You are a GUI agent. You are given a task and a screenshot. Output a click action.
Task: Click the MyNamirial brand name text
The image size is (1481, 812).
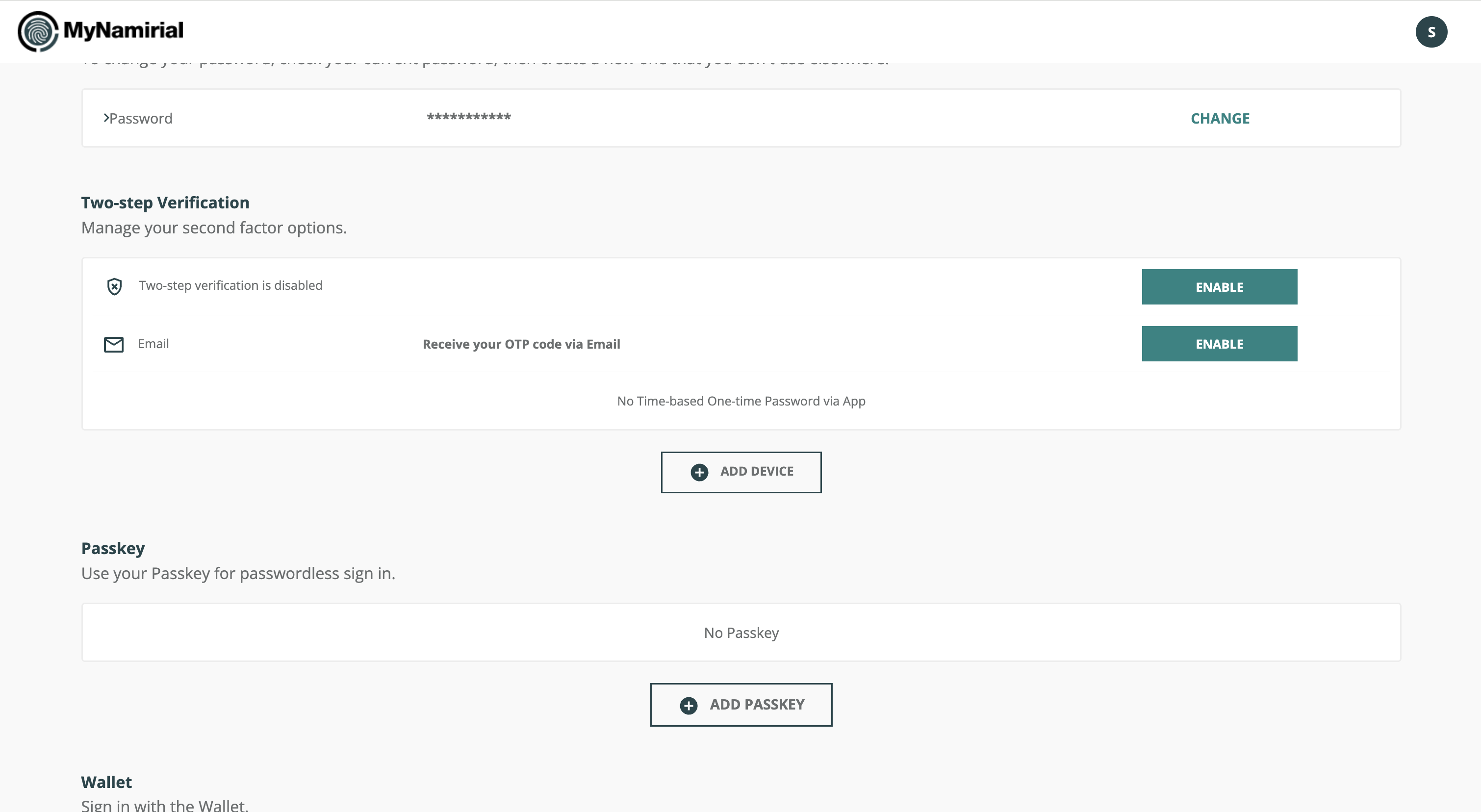pyautogui.click(x=123, y=30)
